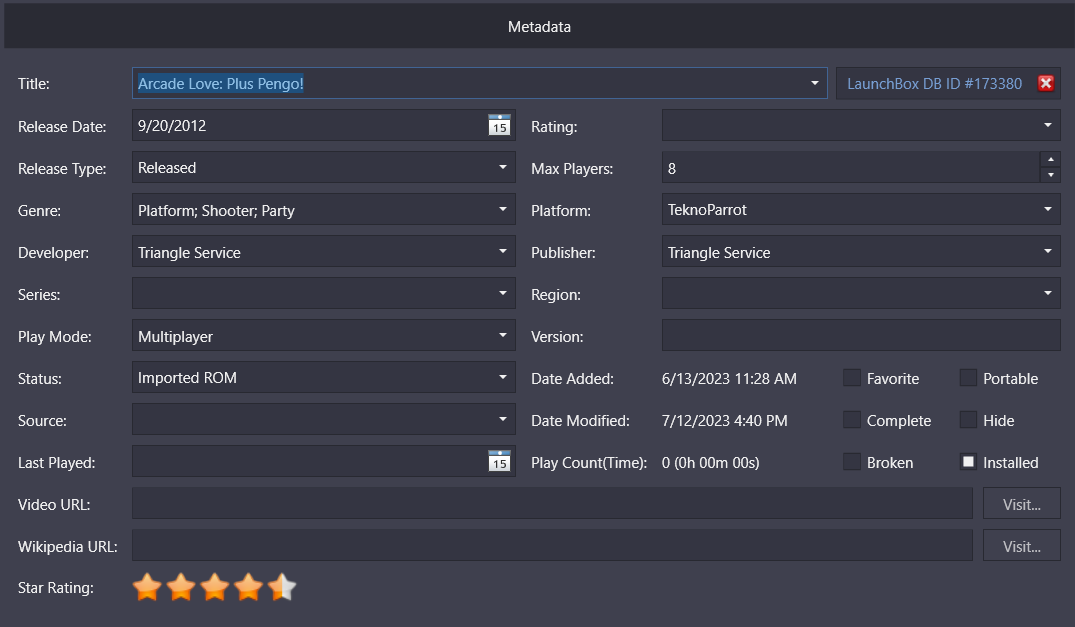
Task: Click the fourth rating star
Action: pyautogui.click(x=248, y=587)
